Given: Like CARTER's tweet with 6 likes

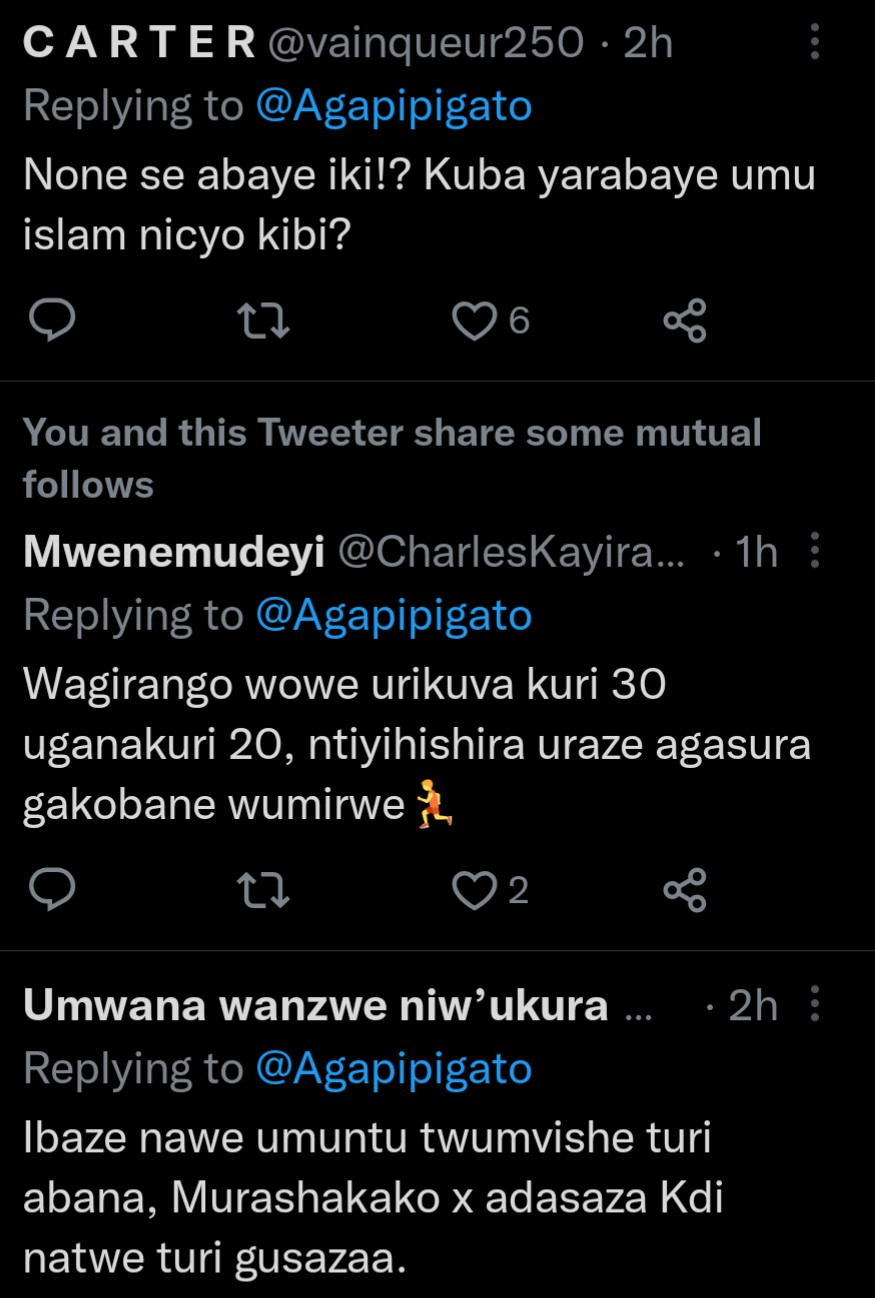Looking at the screenshot, I should pyautogui.click(x=474, y=321).
